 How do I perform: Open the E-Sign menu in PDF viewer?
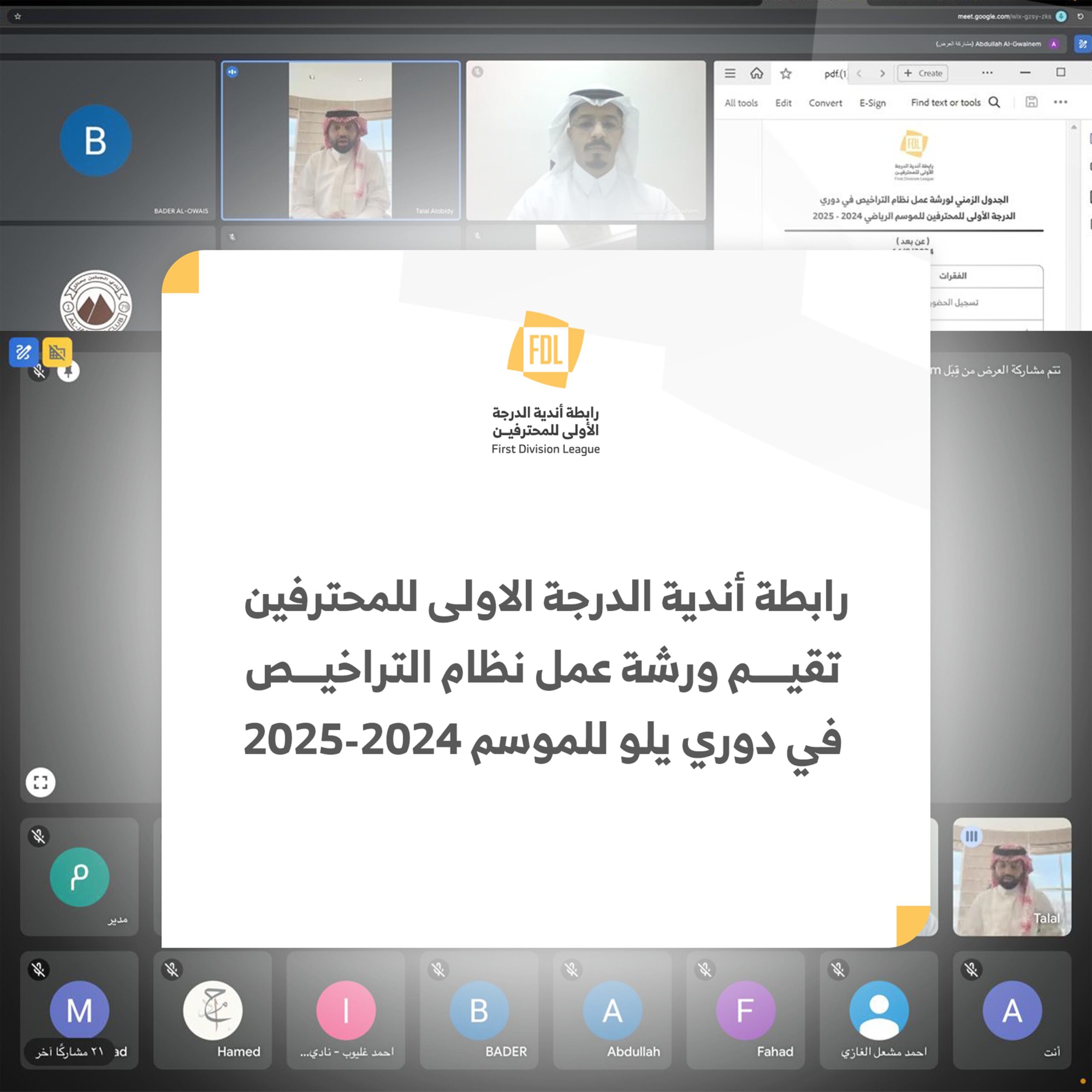873,103
